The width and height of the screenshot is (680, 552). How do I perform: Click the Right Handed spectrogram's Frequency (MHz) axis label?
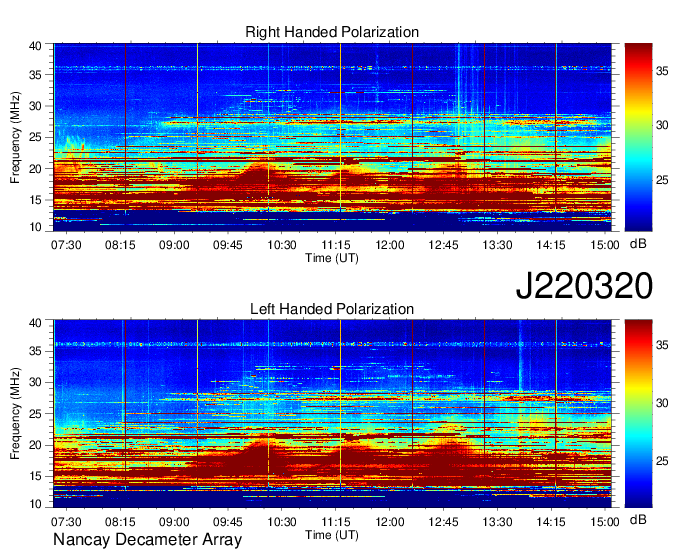click(15, 137)
